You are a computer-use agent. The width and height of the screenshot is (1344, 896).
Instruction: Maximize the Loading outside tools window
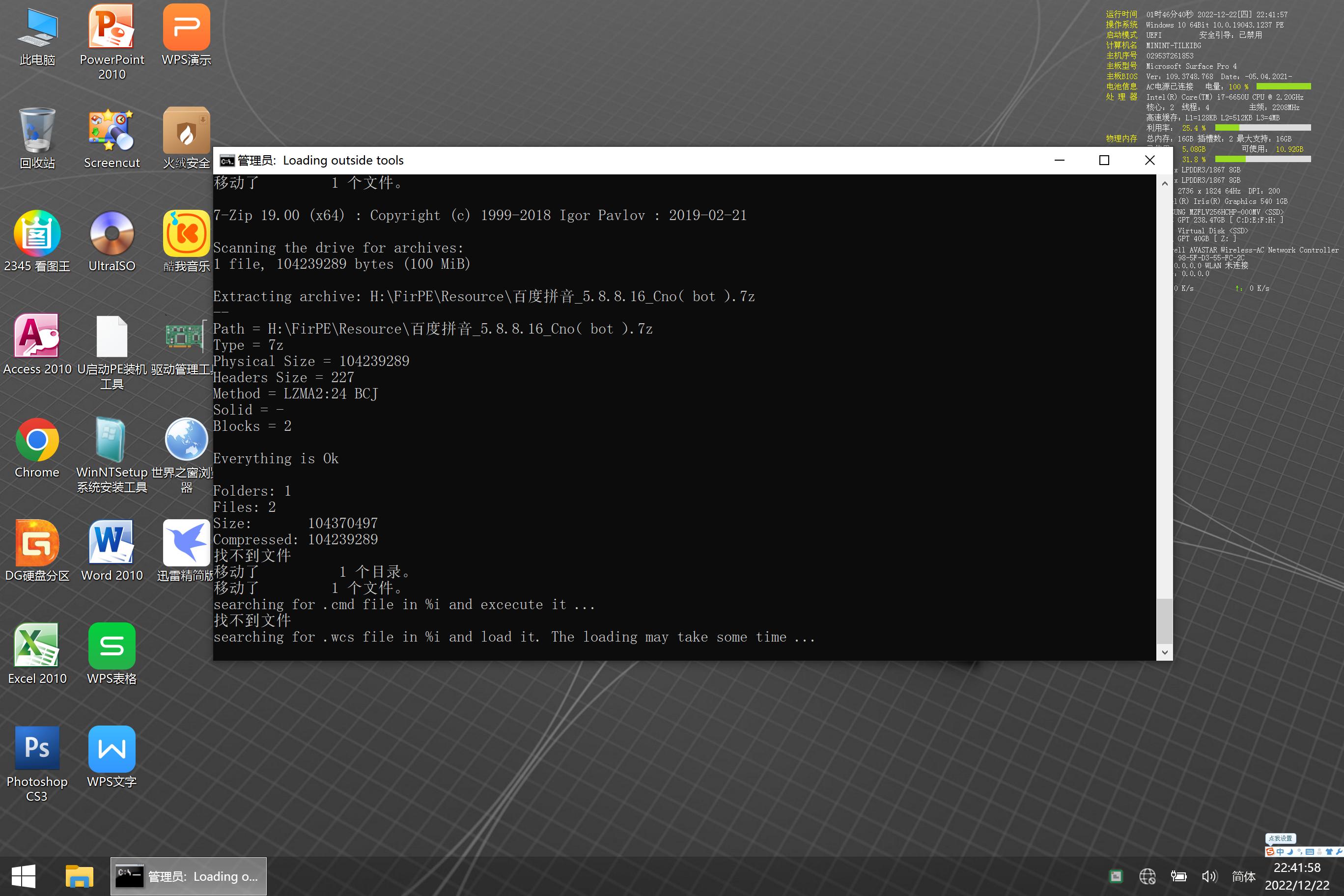pyautogui.click(x=1104, y=161)
